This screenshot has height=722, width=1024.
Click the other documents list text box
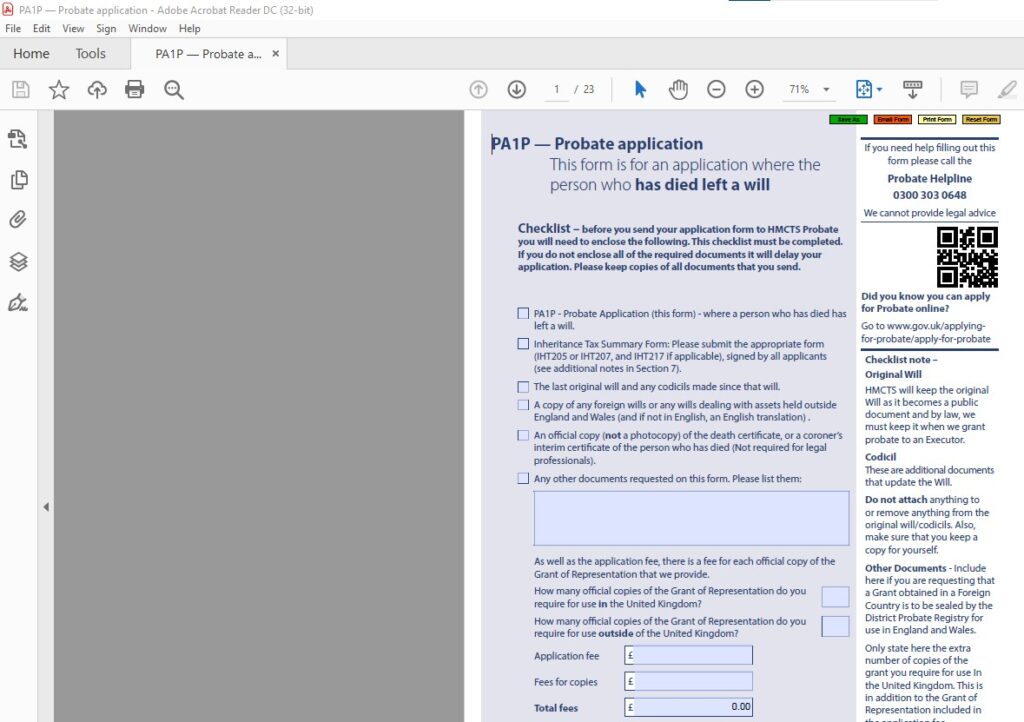(692, 518)
